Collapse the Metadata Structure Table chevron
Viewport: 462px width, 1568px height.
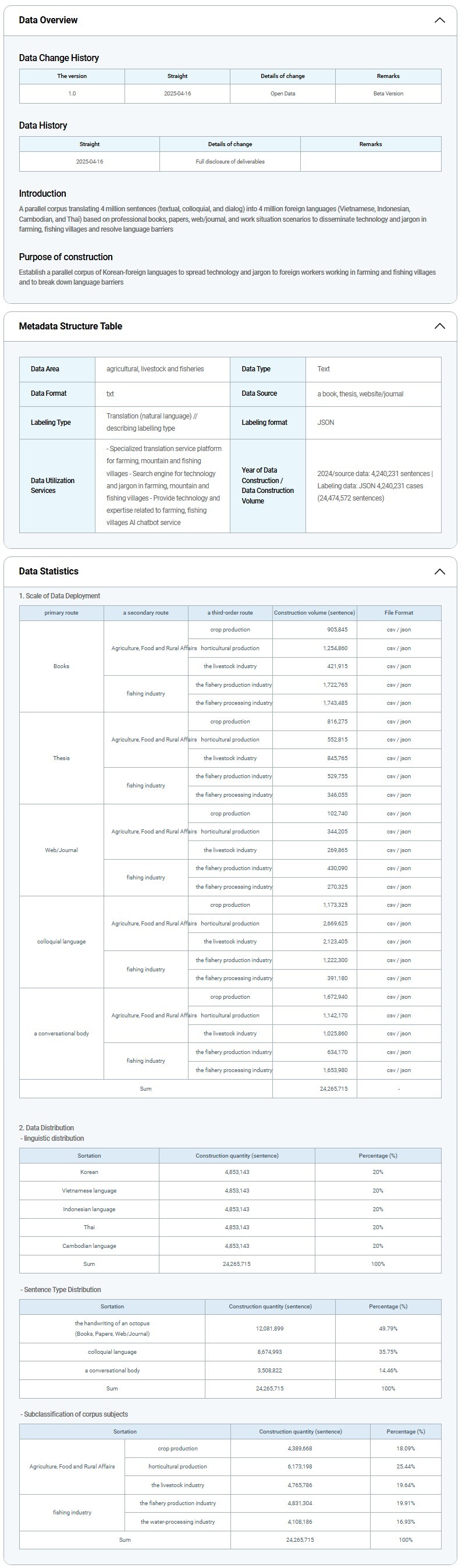[x=439, y=327]
